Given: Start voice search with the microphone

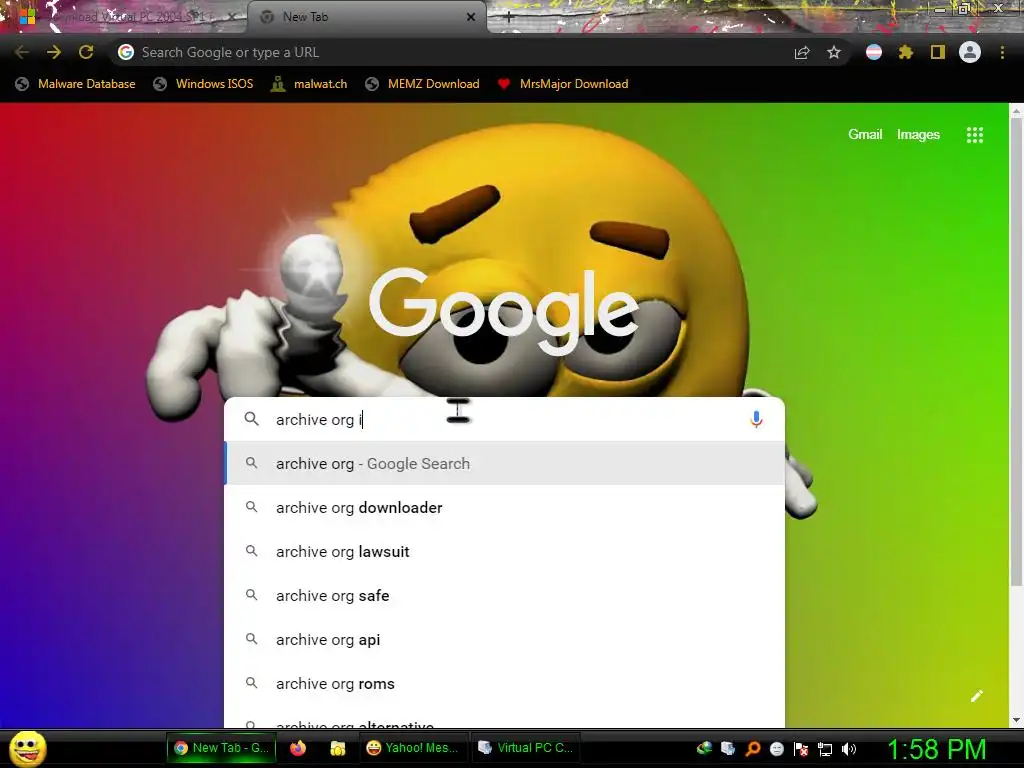Looking at the screenshot, I should click(756, 419).
